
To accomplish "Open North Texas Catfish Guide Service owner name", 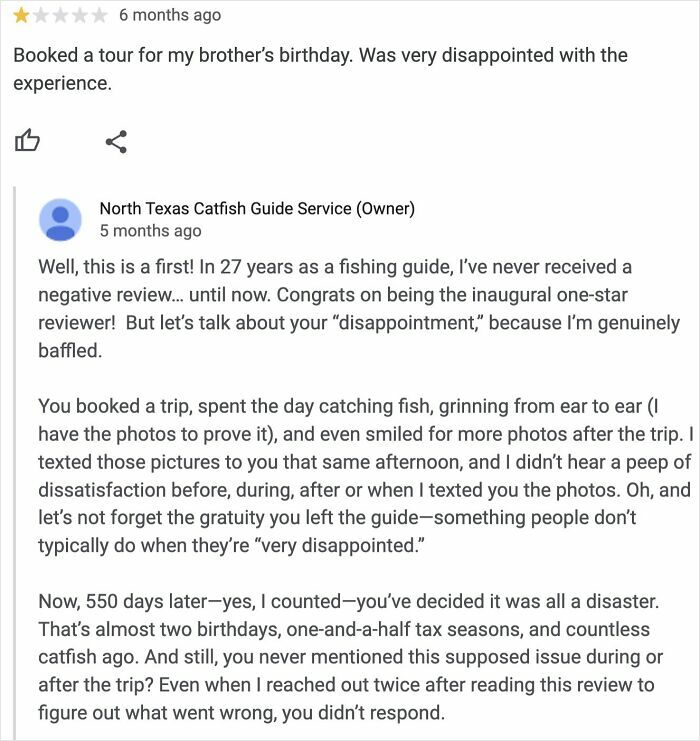I will click(256, 208).
